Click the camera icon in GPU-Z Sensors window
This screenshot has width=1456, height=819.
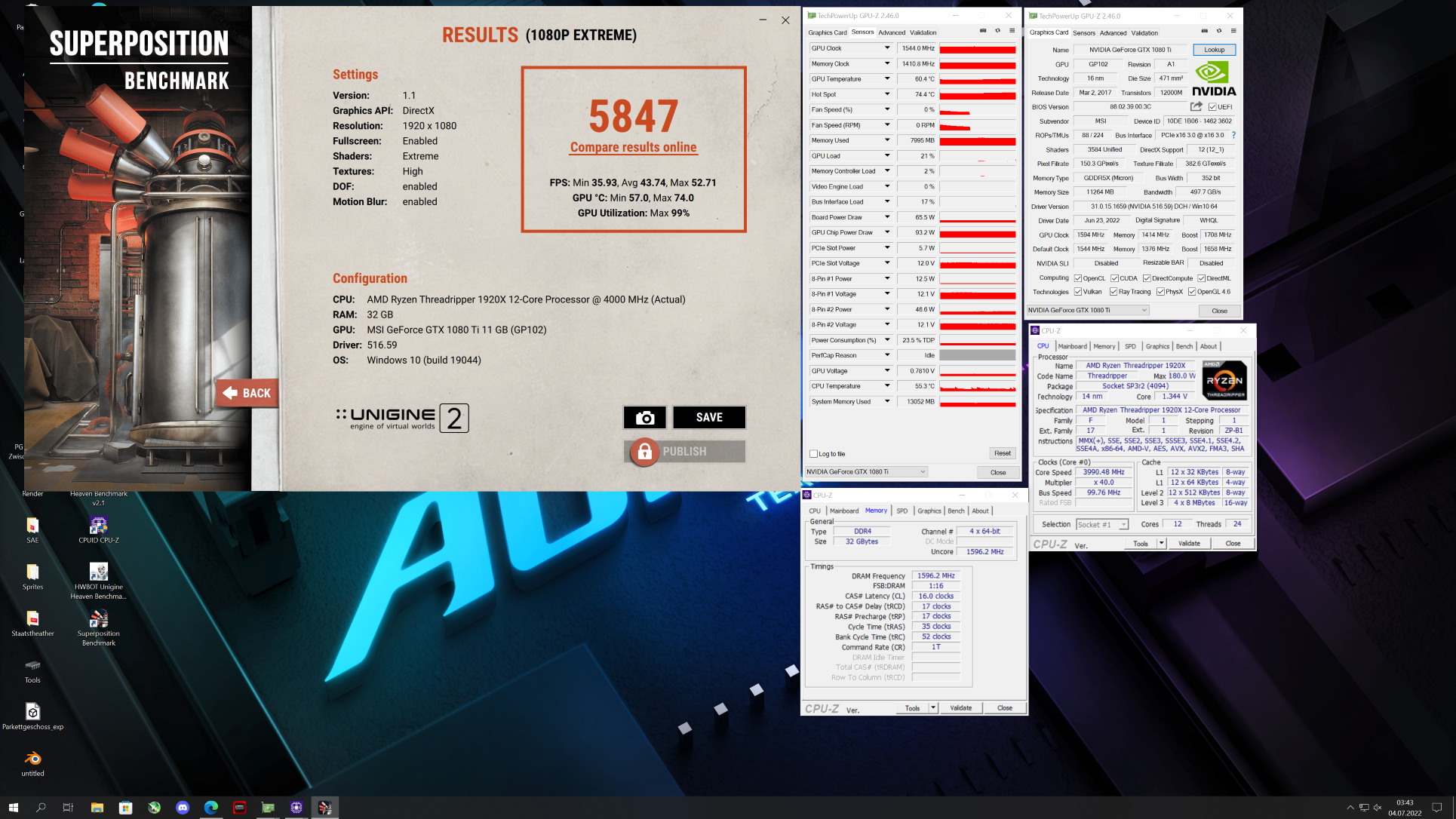click(x=983, y=31)
